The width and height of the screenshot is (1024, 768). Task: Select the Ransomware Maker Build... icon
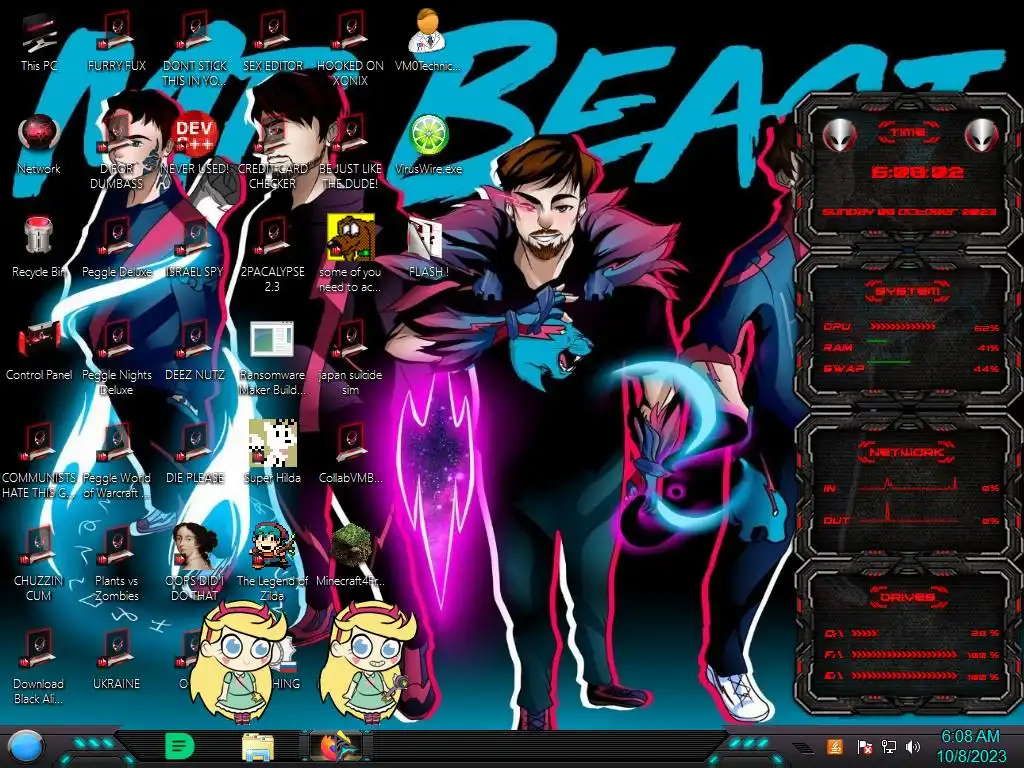[x=272, y=358]
